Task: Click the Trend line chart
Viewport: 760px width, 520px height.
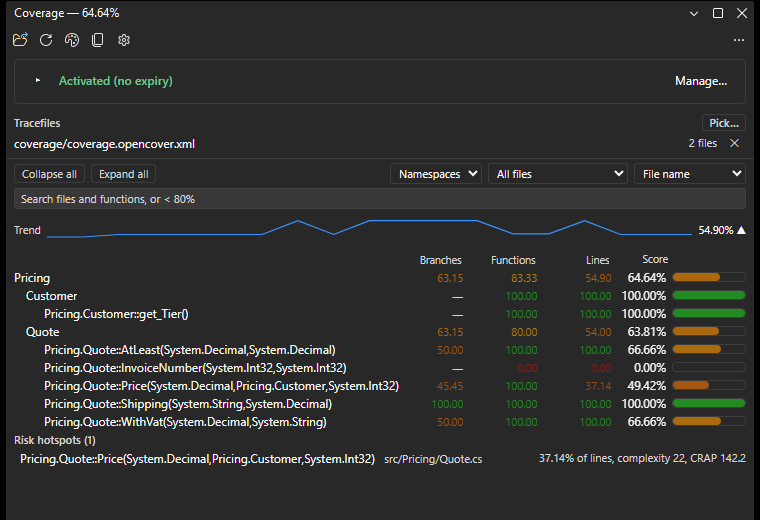Action: [369, 229]
